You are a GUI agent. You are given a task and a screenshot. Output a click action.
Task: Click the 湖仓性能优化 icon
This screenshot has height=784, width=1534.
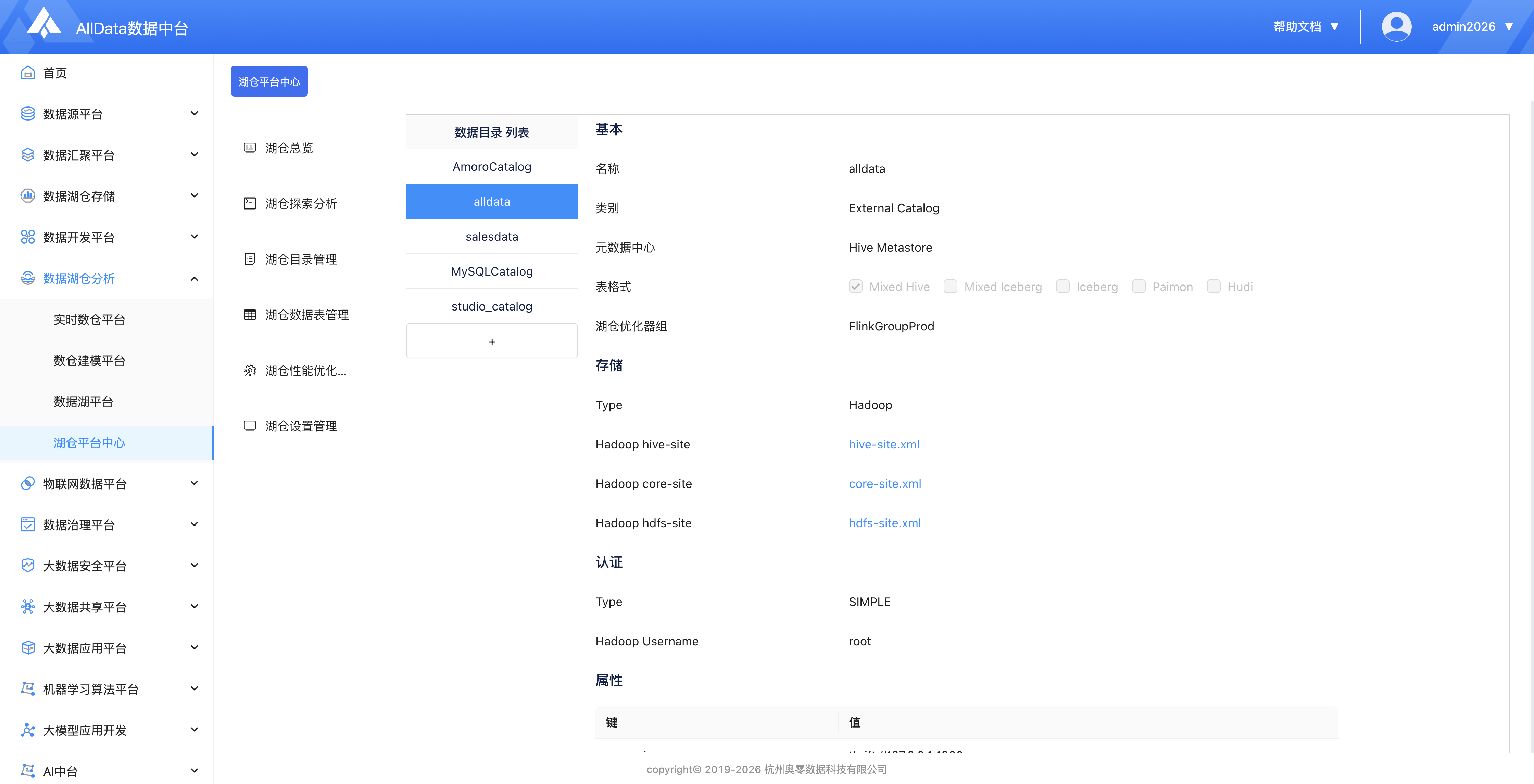pyautogui.click(x=250, y=371)
